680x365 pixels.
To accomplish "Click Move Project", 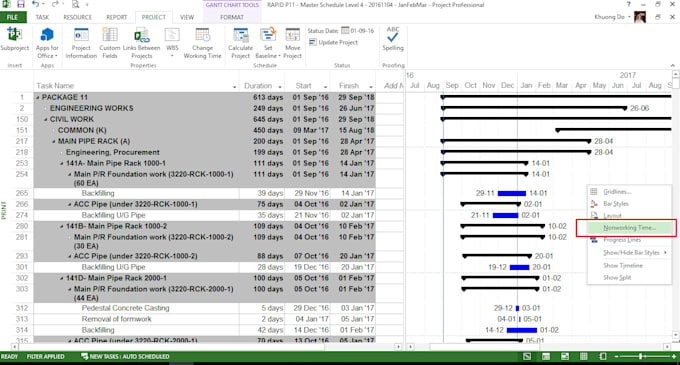I will 292,42.
